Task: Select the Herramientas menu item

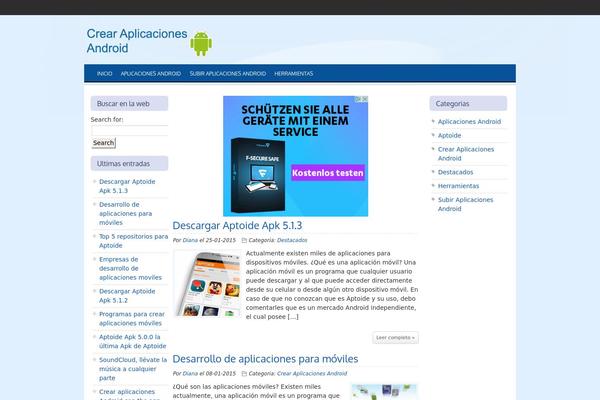Action: tap(293, 73)
